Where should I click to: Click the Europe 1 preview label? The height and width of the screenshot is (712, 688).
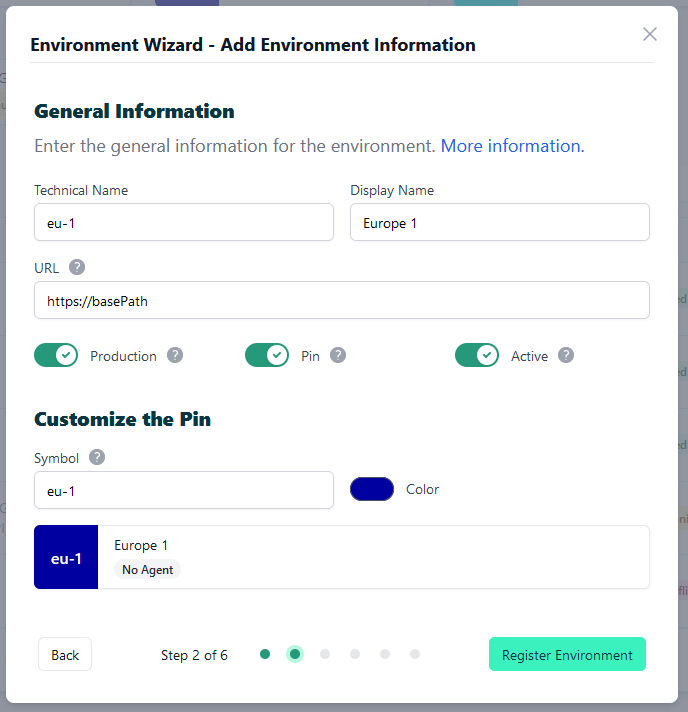coord(141,545)
